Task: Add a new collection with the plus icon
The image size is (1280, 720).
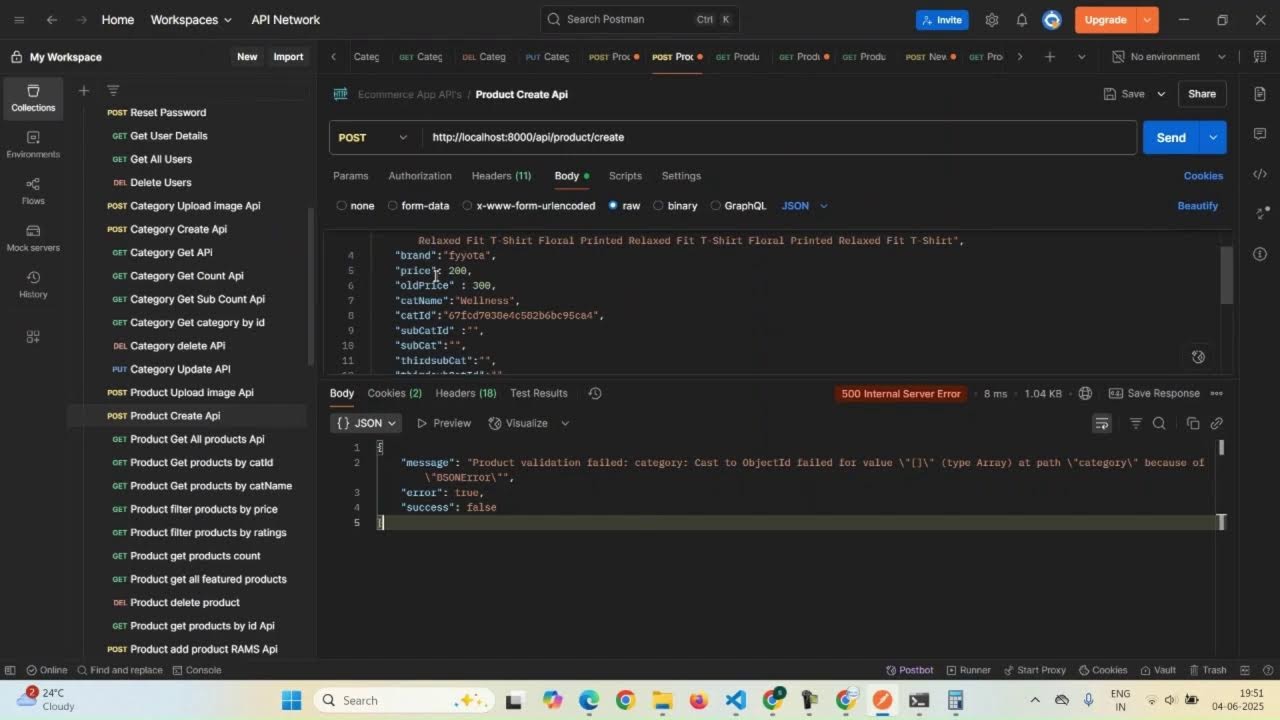Action: coord(84,90)
